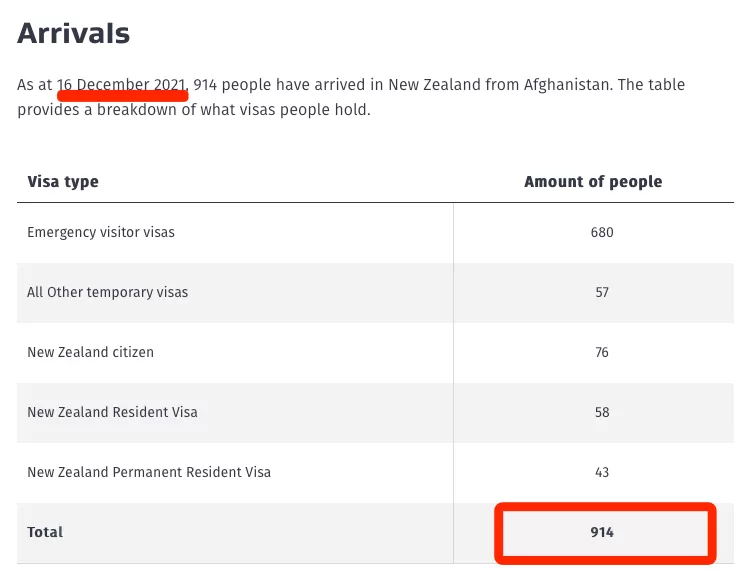Viewport: 749px width, 573px height.
Task: Select the All Other temporary visas row
Action: click(375, 292)
